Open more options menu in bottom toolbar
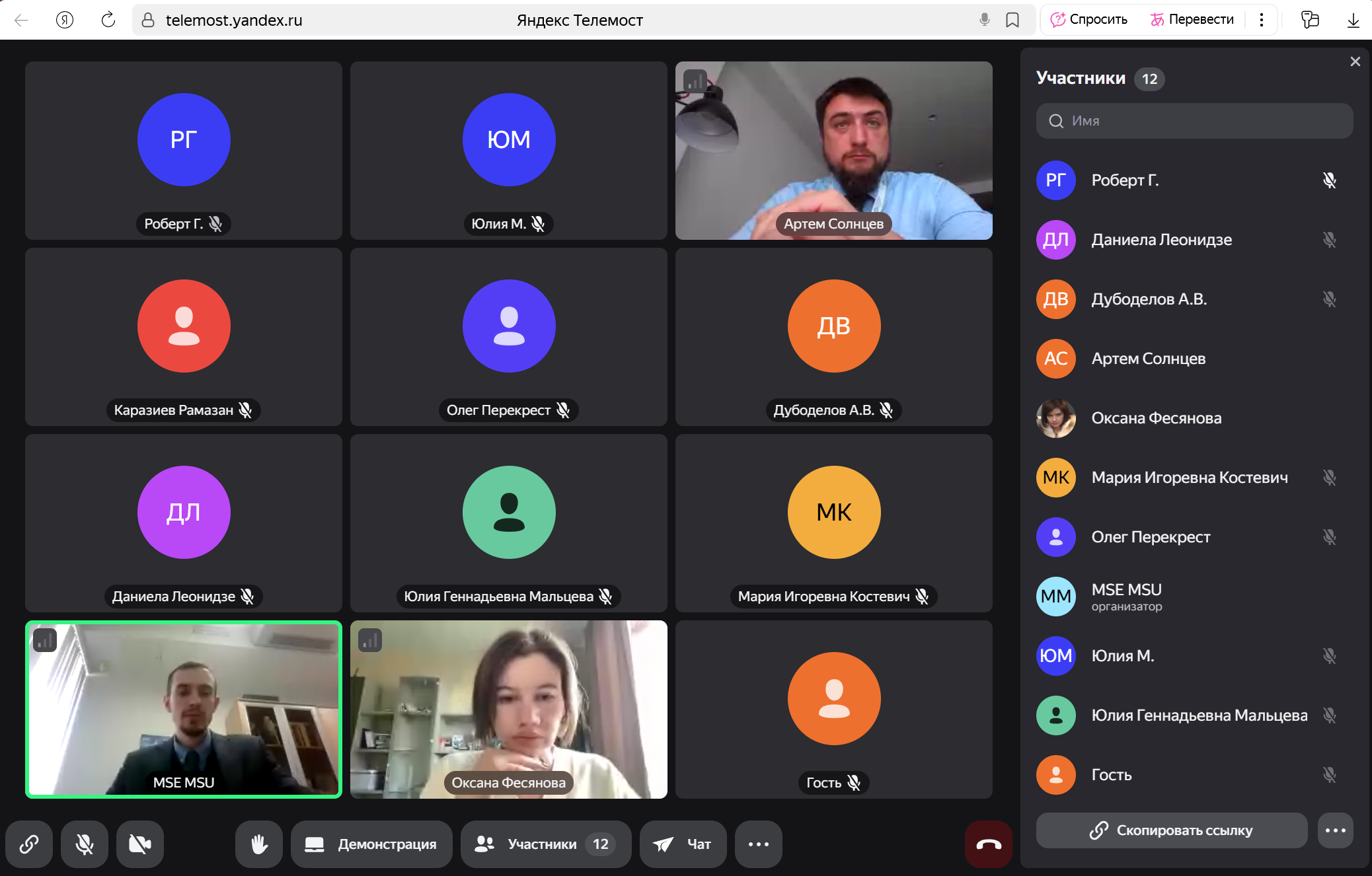The height and width of the screenshot is (876, 1372). pos(758,844)
